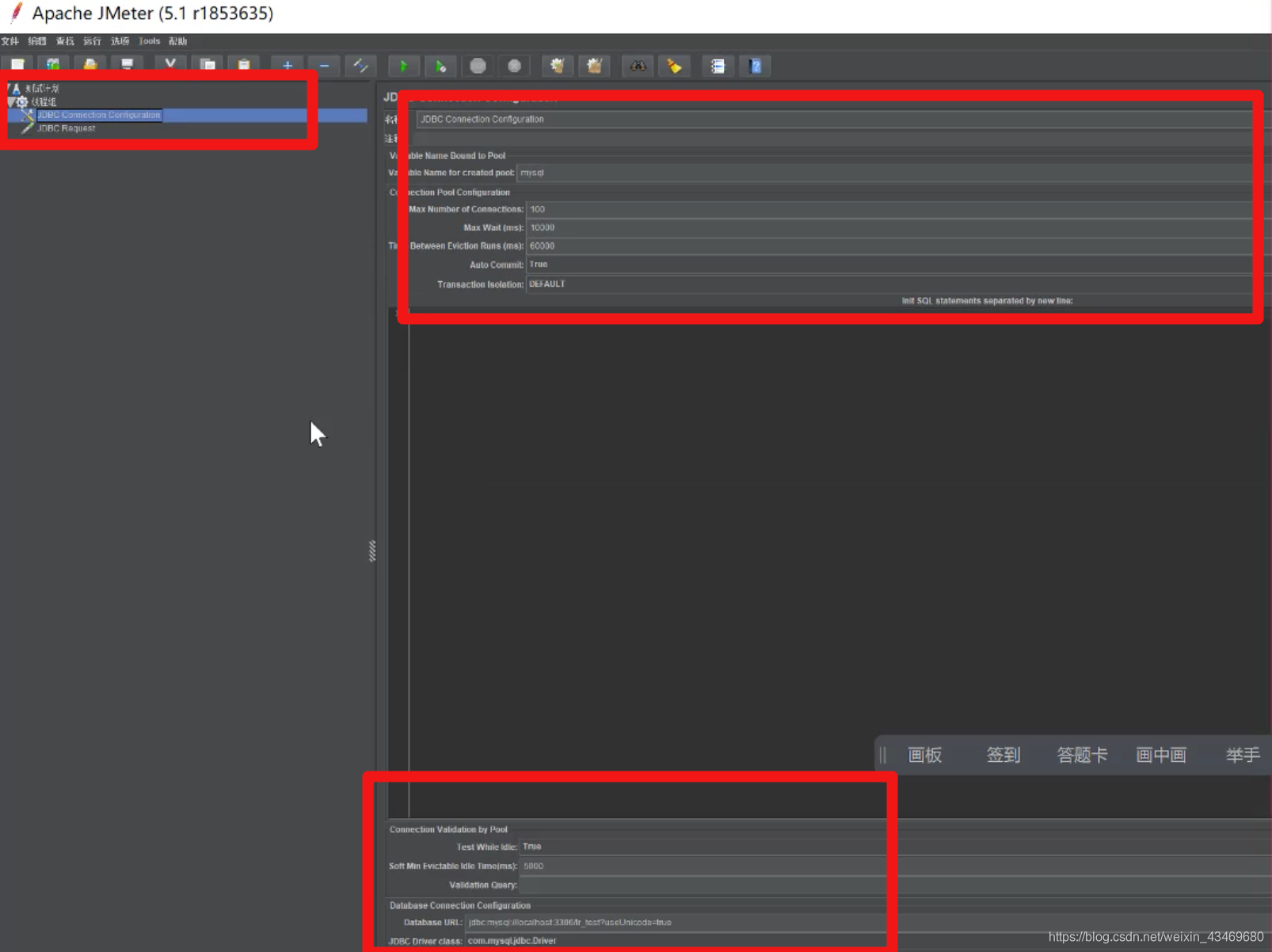This screenshot has height=952, width=1272.
Task: Select the JDBC Request tree item
Action: 67,128
